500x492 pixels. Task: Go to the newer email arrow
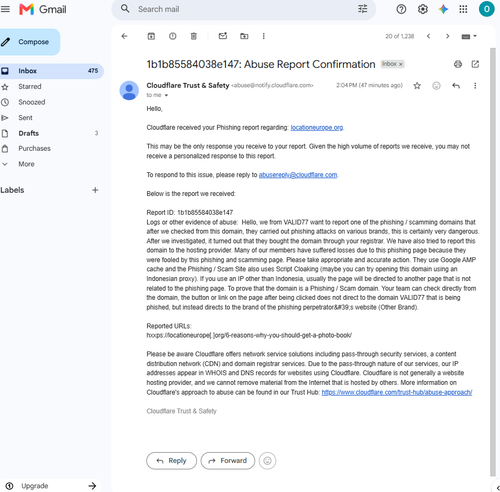coord(429,36)
